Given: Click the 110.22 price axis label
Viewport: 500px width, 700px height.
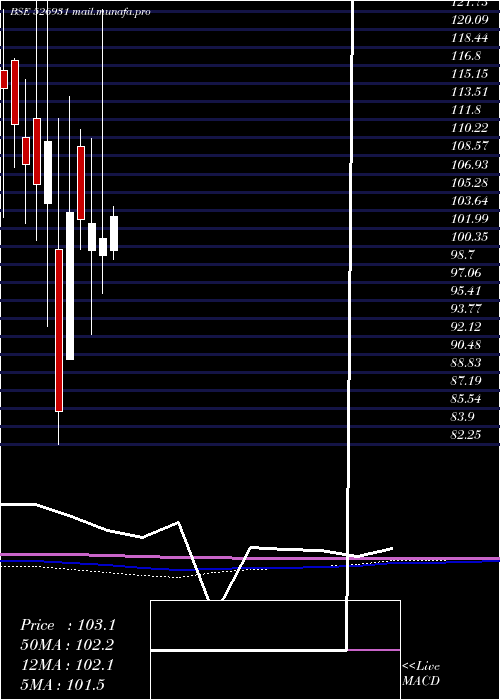Looking at the screenshot, I should [469, 129].
